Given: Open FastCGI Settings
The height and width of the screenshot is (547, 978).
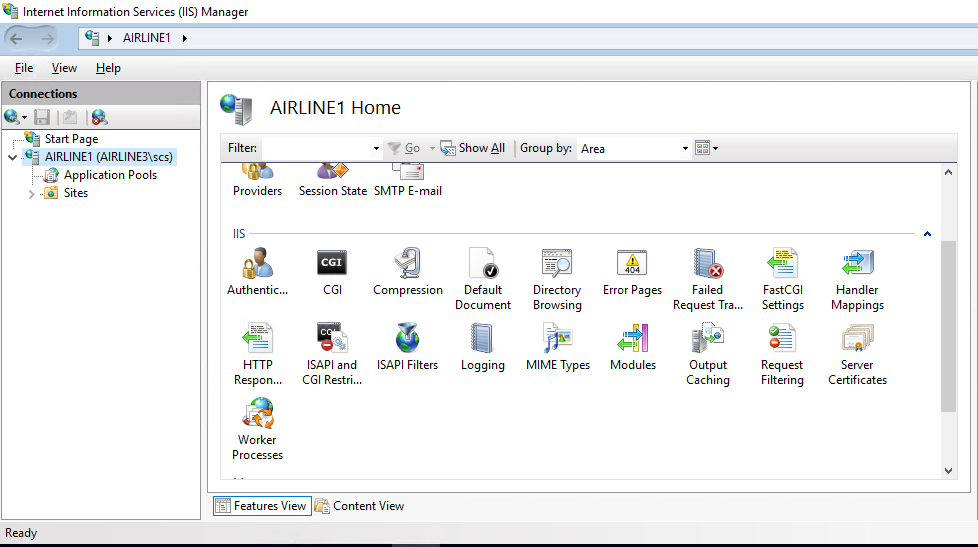Looking at the screenshot, I should tap(783, 279).
